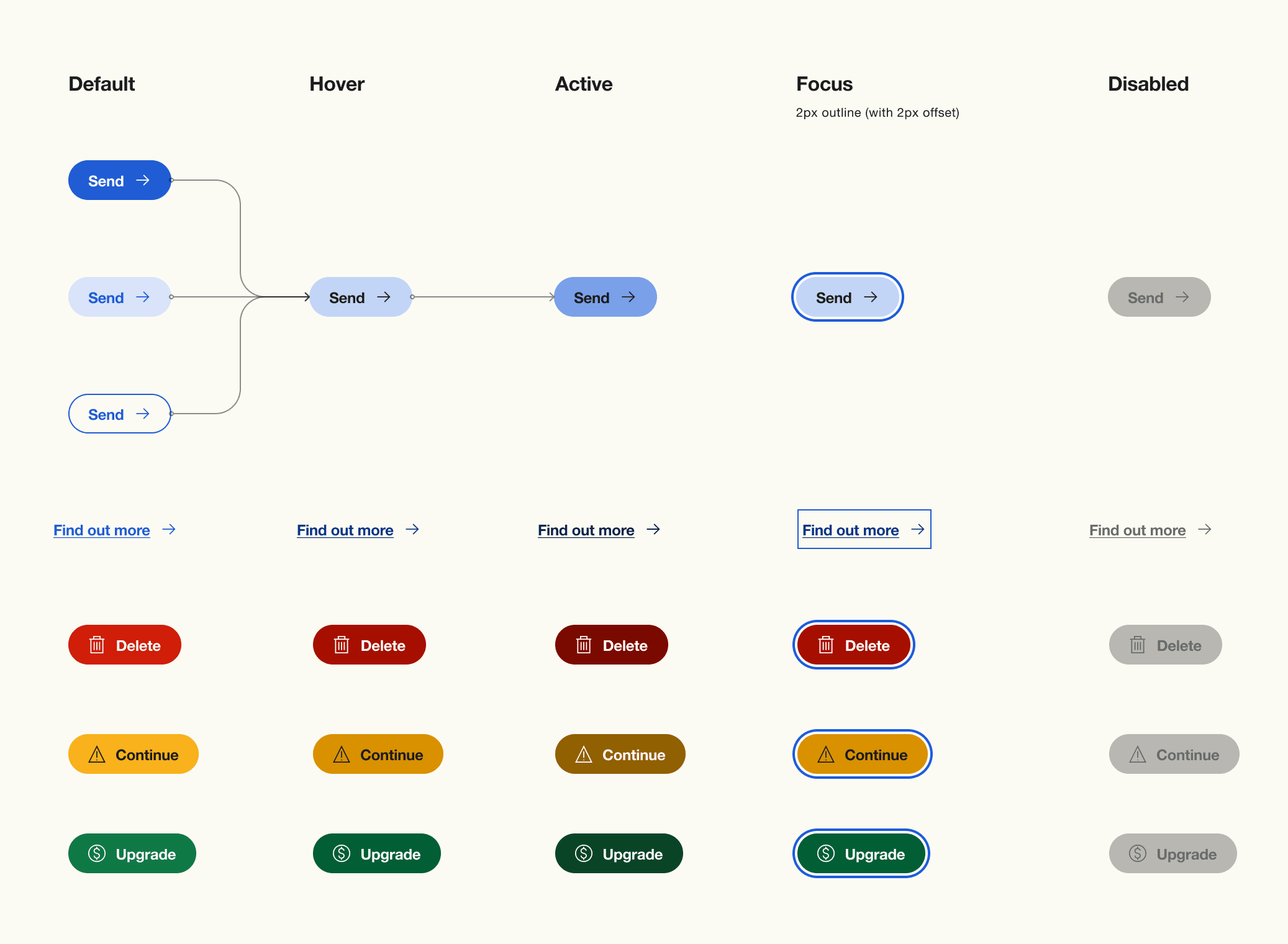Open the default Find out more link

(101, 530)
